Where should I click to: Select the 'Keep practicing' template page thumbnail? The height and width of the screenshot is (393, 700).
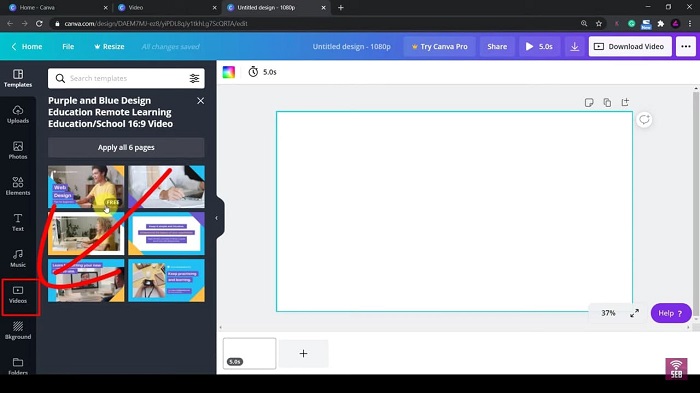pos(167,280)
